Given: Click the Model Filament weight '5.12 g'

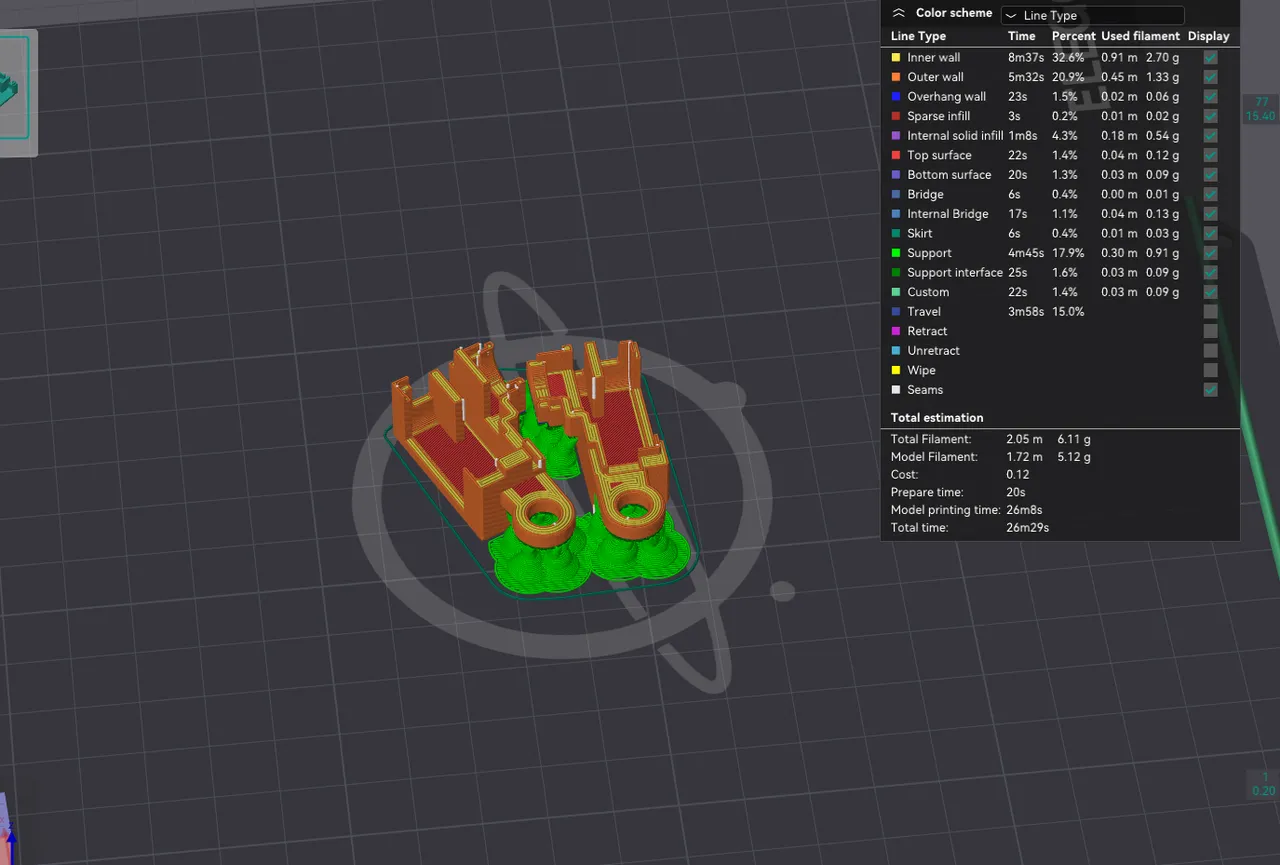Looking at the screenshot, I should [x=1073, y=457].
